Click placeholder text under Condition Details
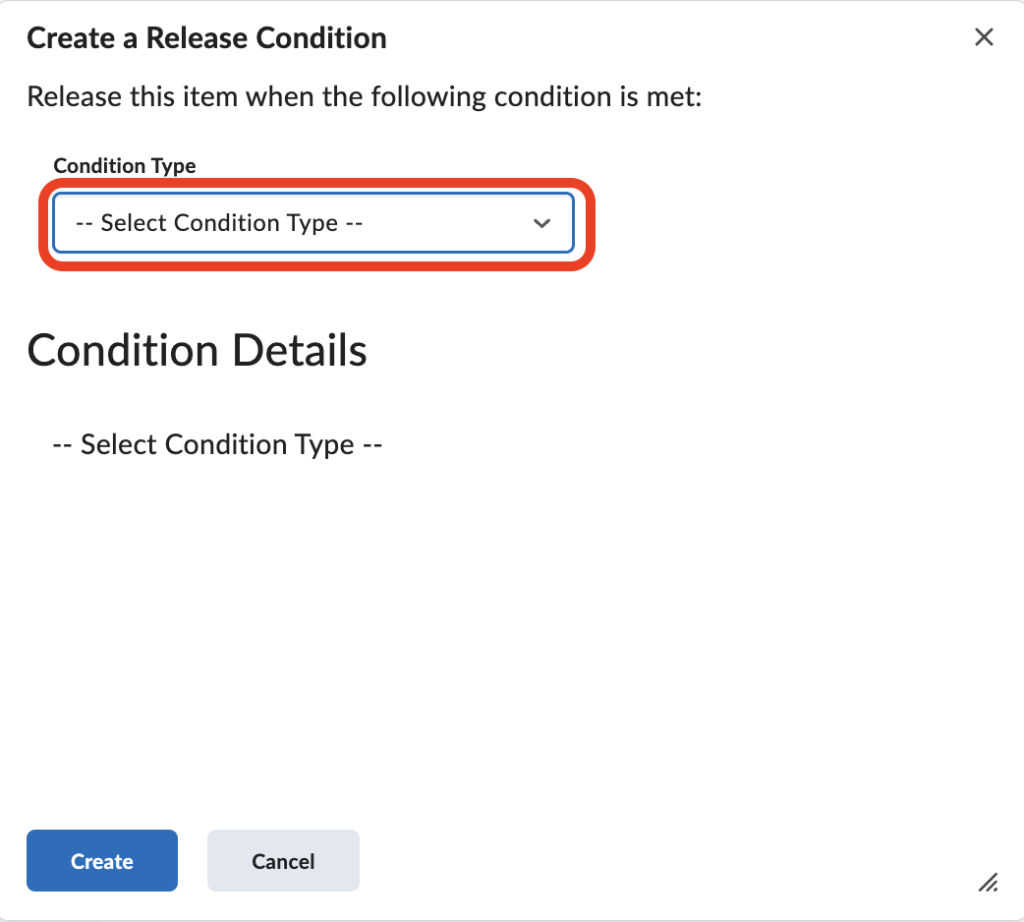This screenshot has width=1024, height=922. [218, 445]
